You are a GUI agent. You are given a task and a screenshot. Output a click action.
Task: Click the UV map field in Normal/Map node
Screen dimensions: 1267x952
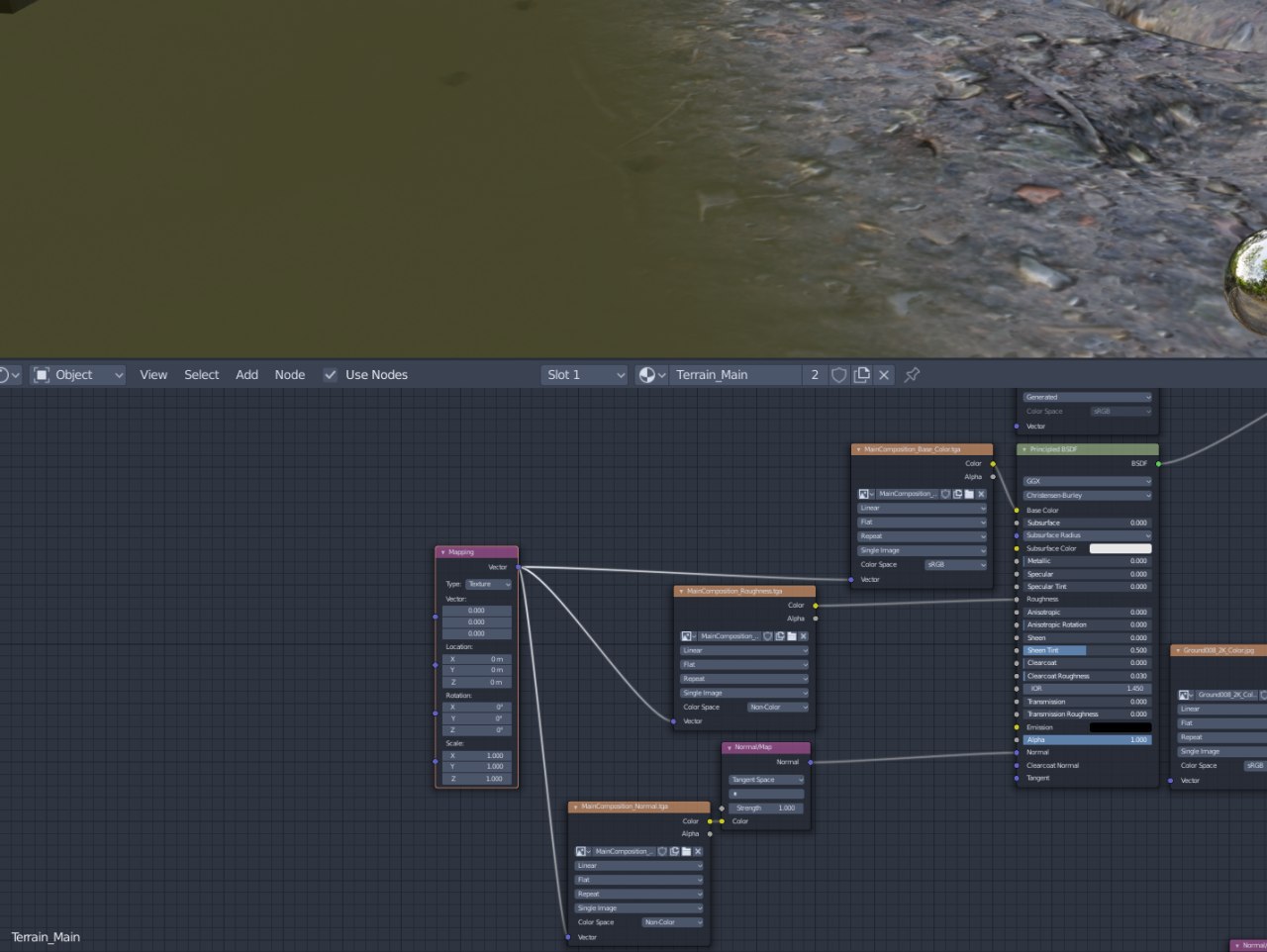click(x=767, y=794)
